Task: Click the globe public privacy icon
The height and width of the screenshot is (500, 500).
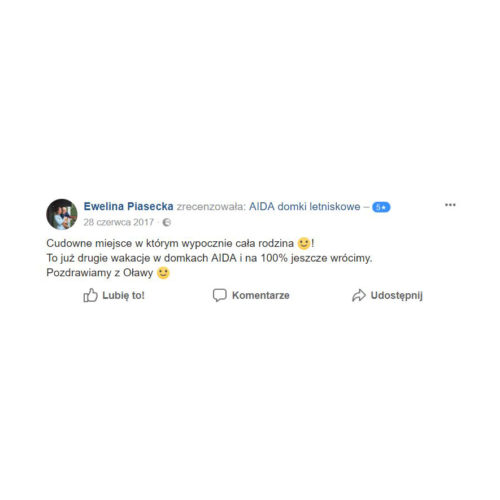Action: click(166, 222)
